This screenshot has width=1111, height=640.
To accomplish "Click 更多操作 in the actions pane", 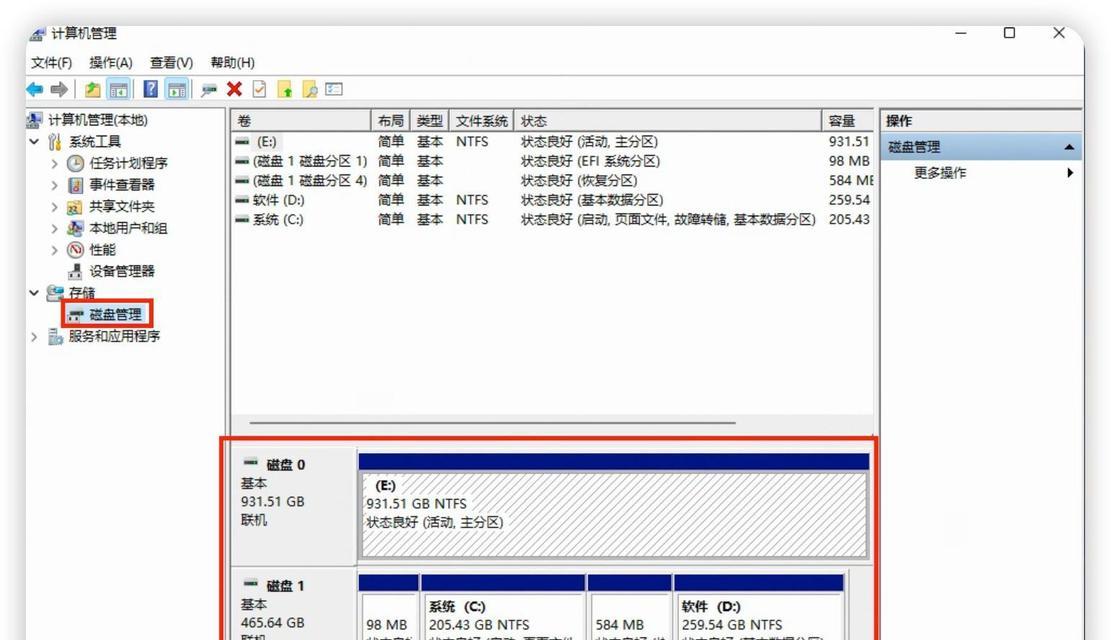I will 940,173.
